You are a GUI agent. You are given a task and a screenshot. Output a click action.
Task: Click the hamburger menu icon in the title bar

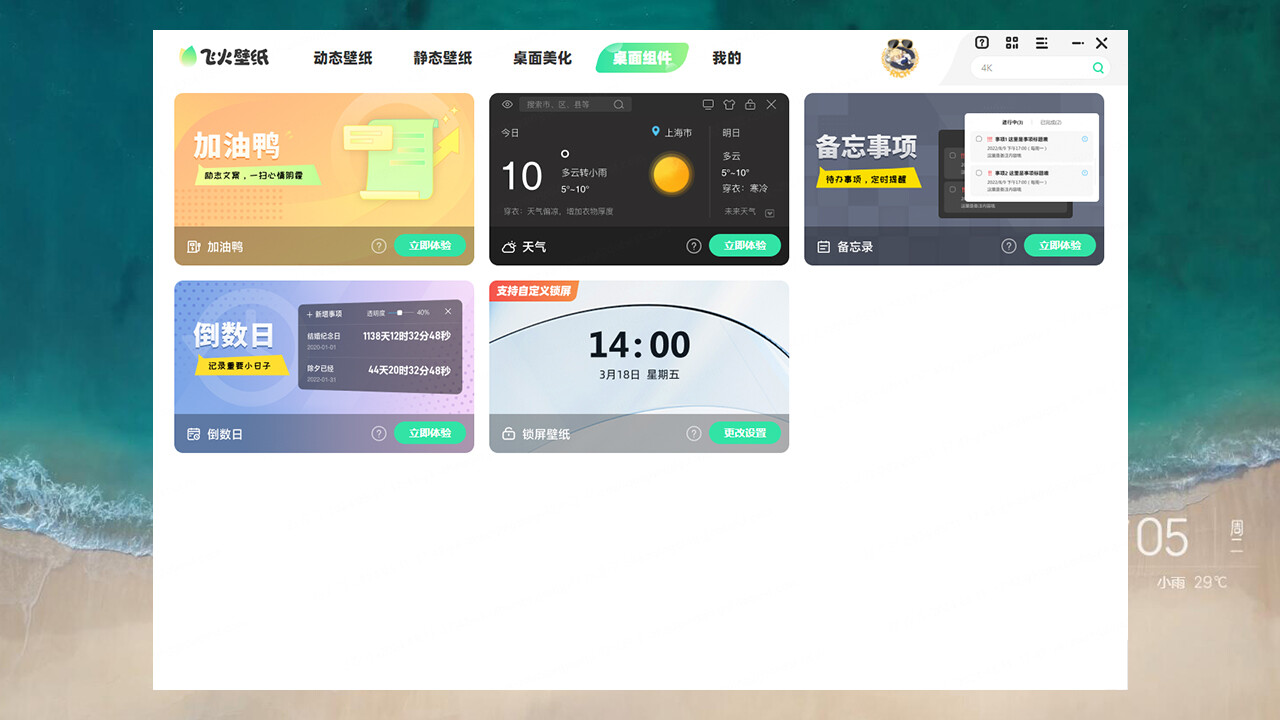1041,43
